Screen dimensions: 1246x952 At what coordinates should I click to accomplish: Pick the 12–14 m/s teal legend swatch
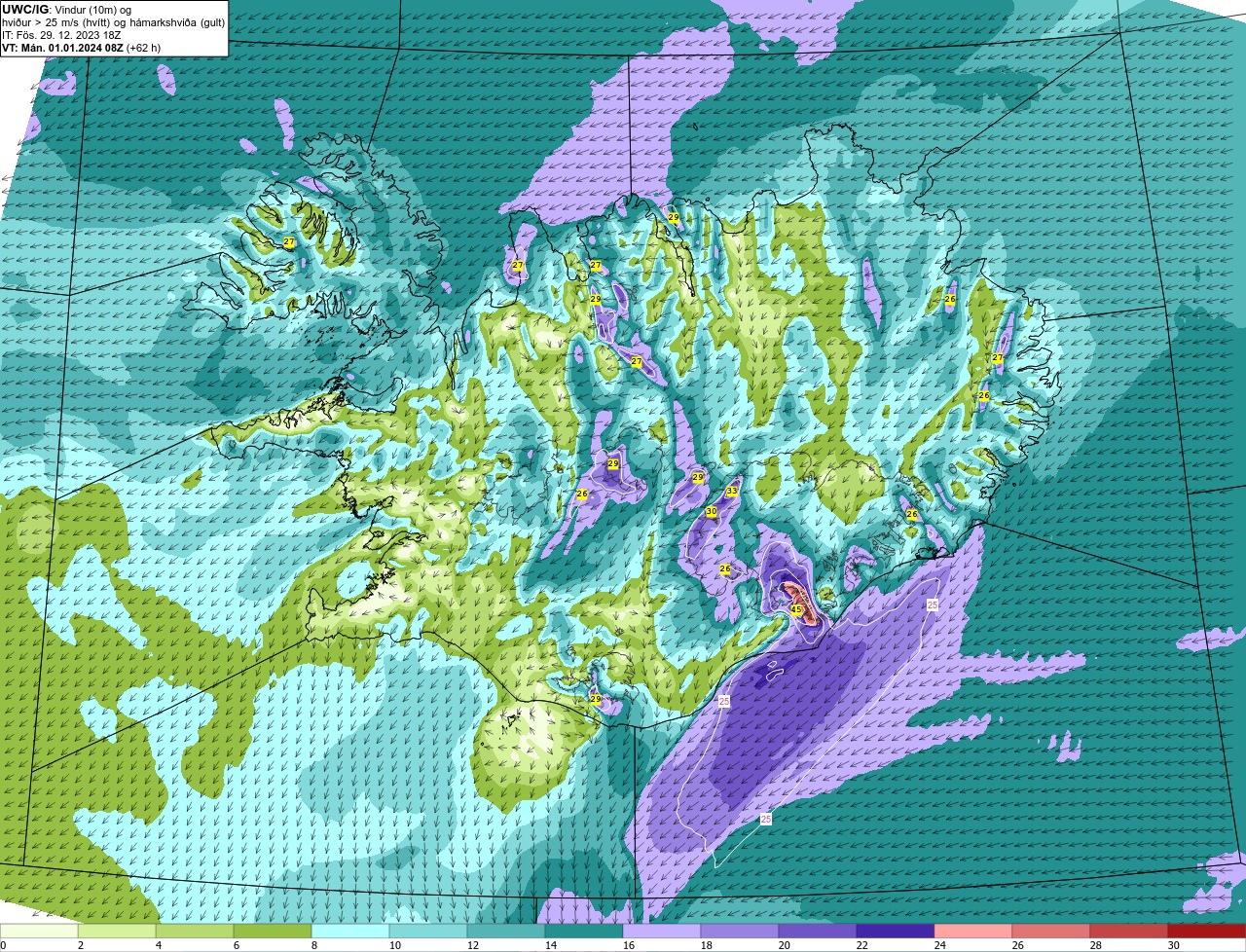point(506,931)
